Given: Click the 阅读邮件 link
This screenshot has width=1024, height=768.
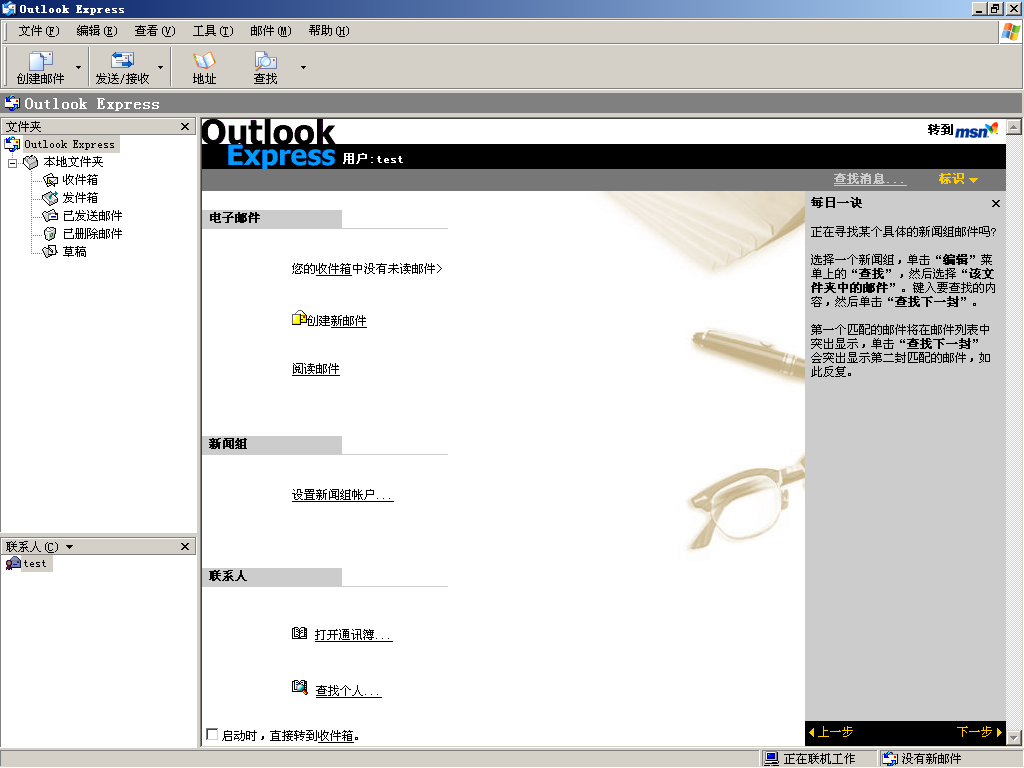Looking at the screenshot, I should (315, 369).
